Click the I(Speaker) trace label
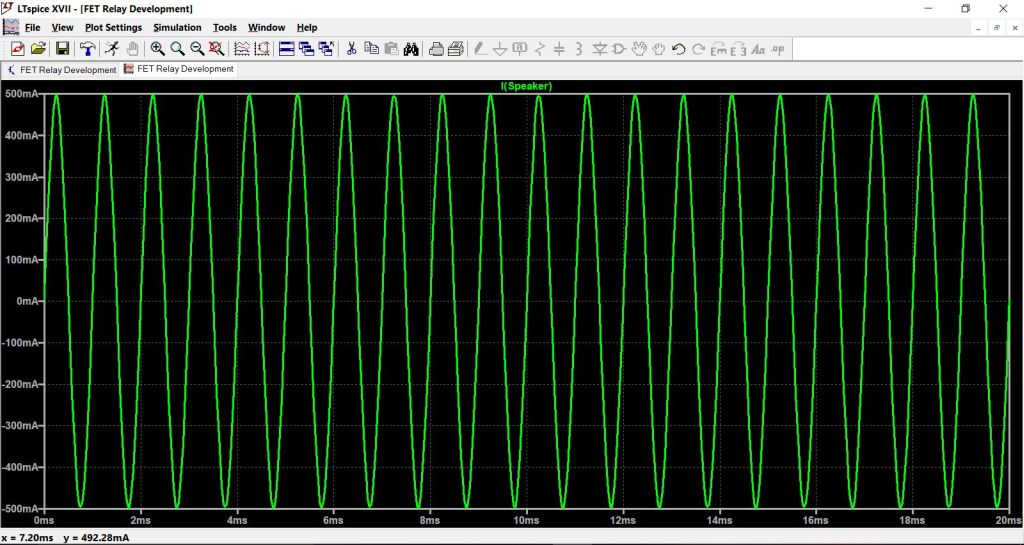The height and width of the screenshot is (545, 1024). pos(526,86)
